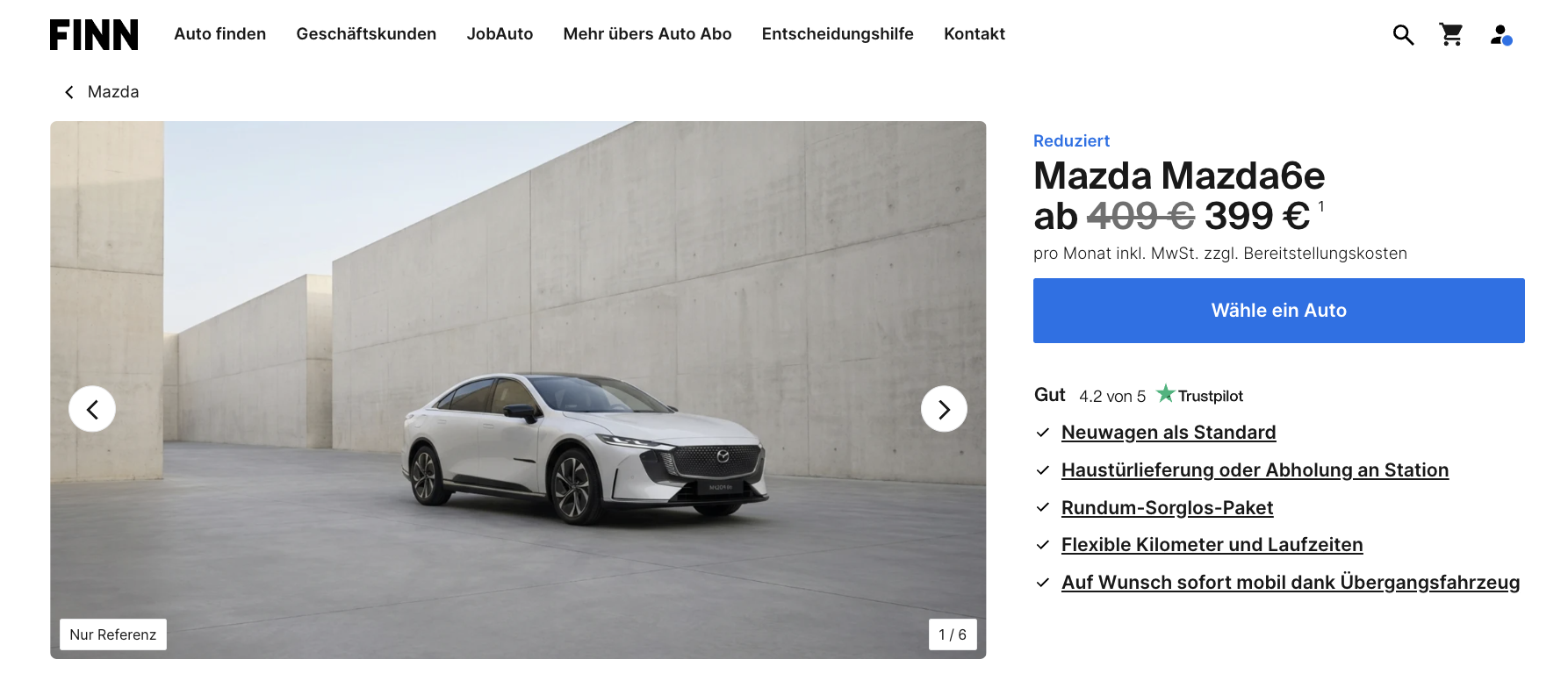Screen dimensions: 1568x688
Task: Open the Kontakt page
Action: pyautogui.click(x=975, y=34)
